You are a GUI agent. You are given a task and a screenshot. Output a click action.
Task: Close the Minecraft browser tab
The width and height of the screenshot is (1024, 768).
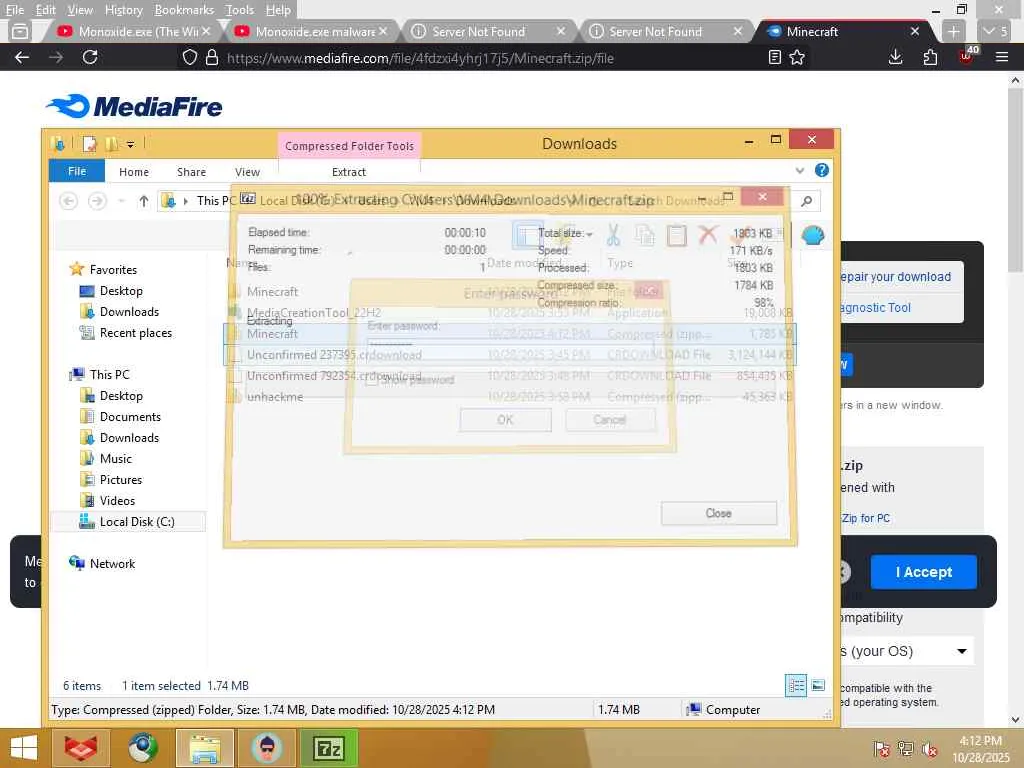915,31
